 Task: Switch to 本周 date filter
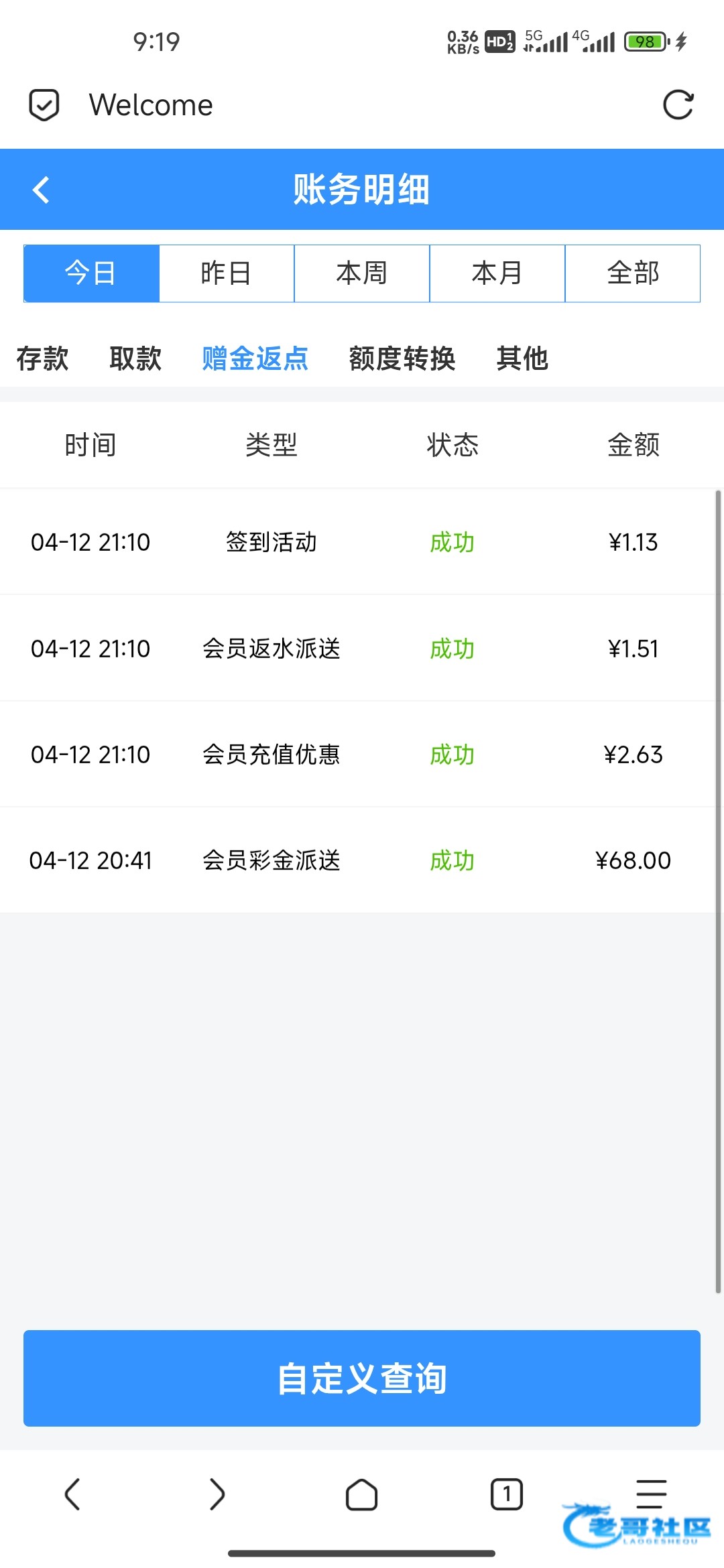tap(362, 273)
